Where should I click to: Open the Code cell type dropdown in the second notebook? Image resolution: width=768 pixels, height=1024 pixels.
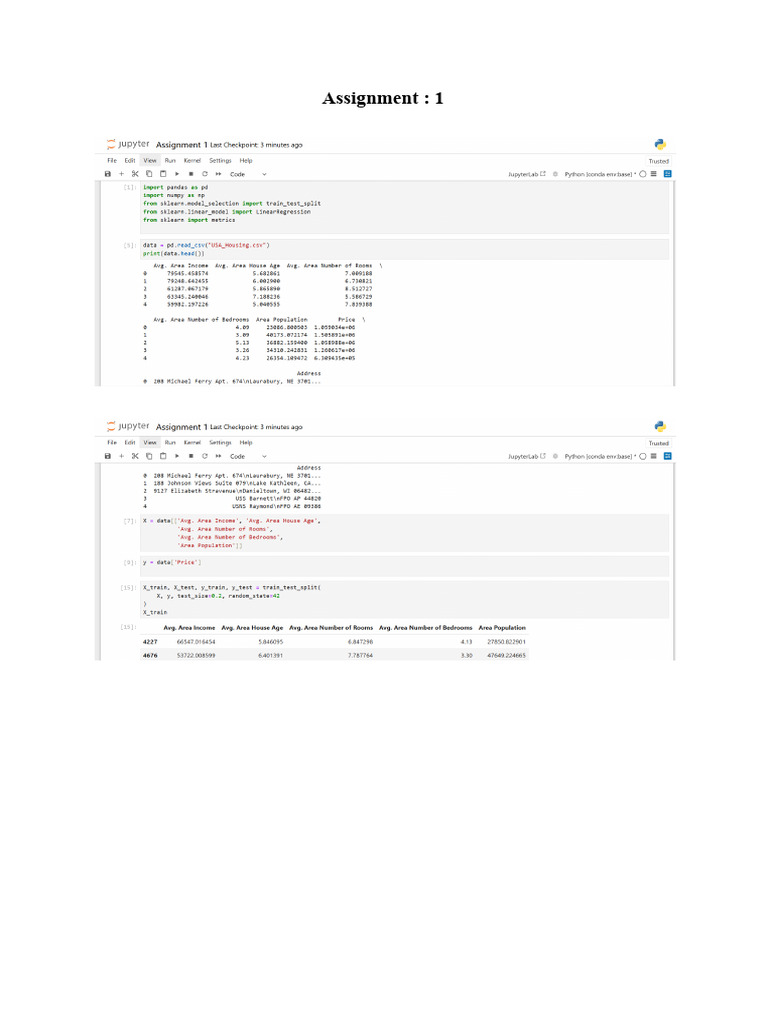point(248,456)
